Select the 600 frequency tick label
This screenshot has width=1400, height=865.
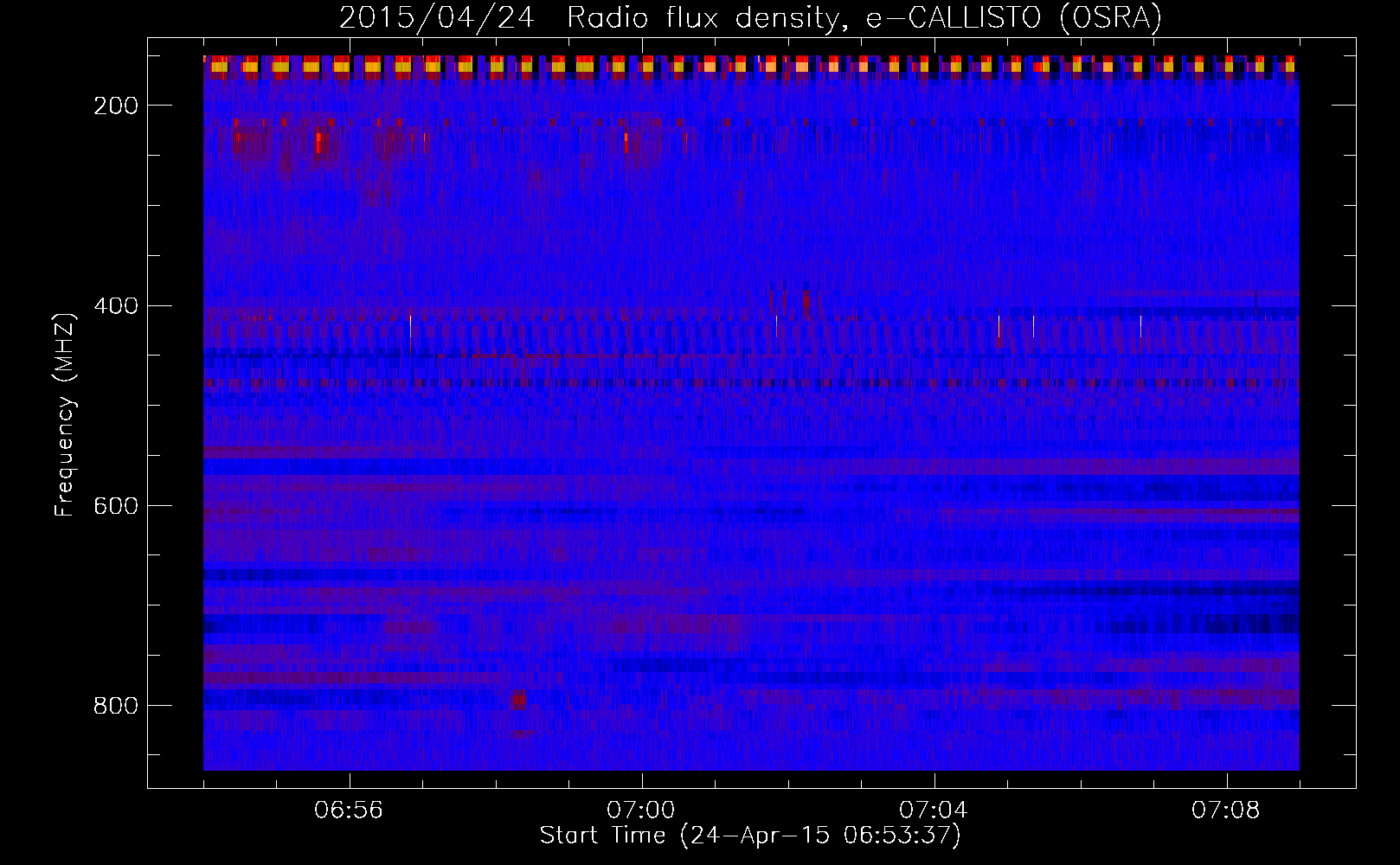click(115, 505)
